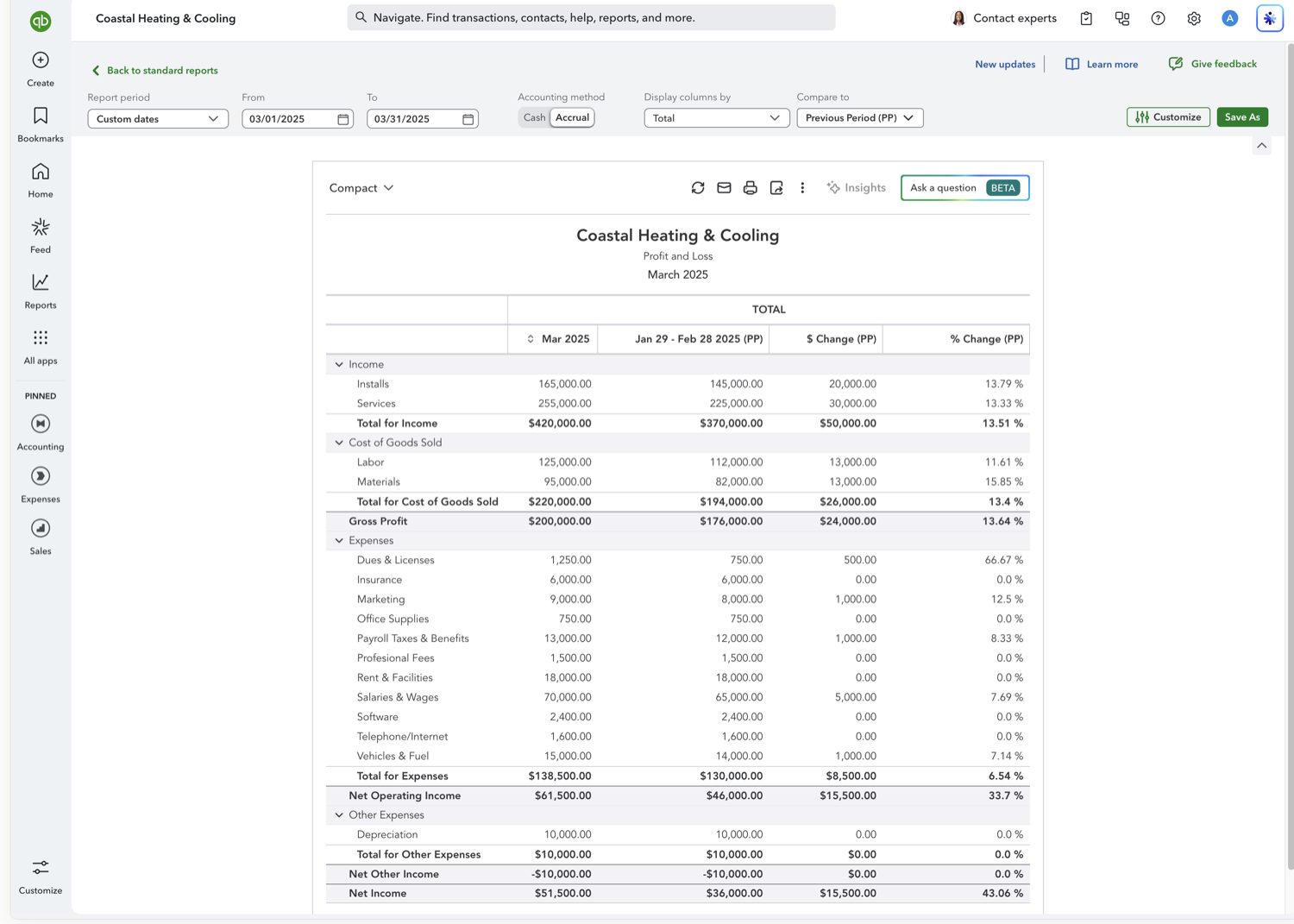Click the top search navigation field
Image resolution: width=1294 pixels, height=924 pixels.
tap(591, 17)
